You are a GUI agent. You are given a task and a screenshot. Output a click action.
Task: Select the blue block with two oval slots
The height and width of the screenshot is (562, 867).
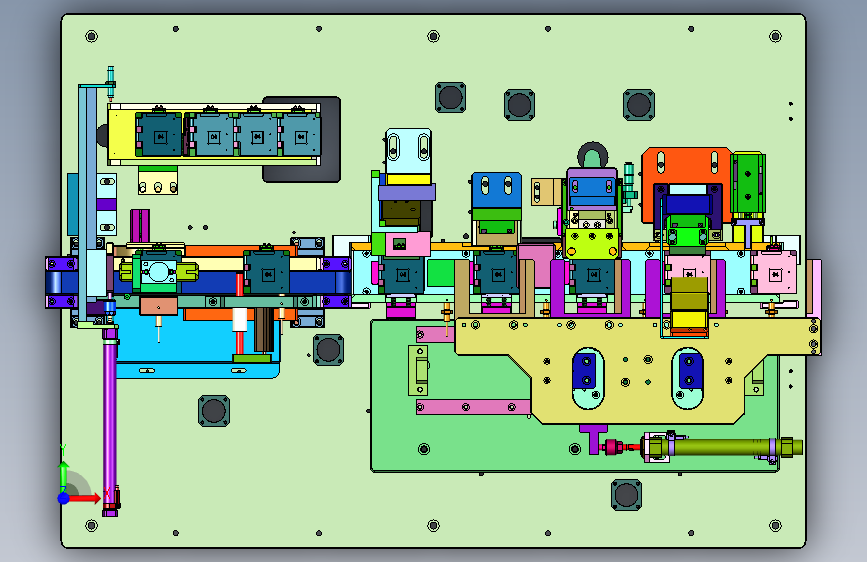click(497, 190)
